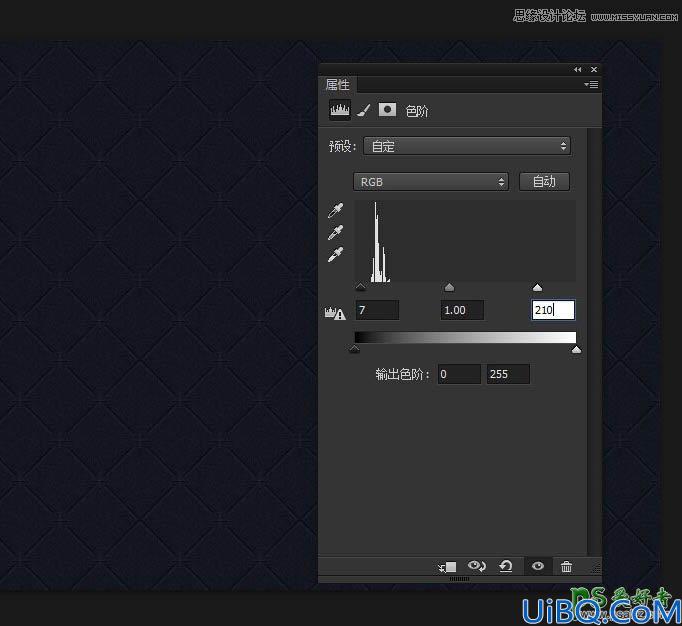Click the panel bottom resize grip
Viewport: 682px width, 626px height.
point(459,579)
